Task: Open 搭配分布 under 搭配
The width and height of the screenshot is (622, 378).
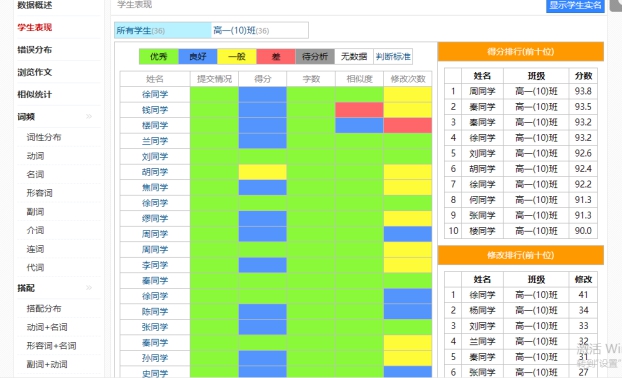Action: (44, 308)
